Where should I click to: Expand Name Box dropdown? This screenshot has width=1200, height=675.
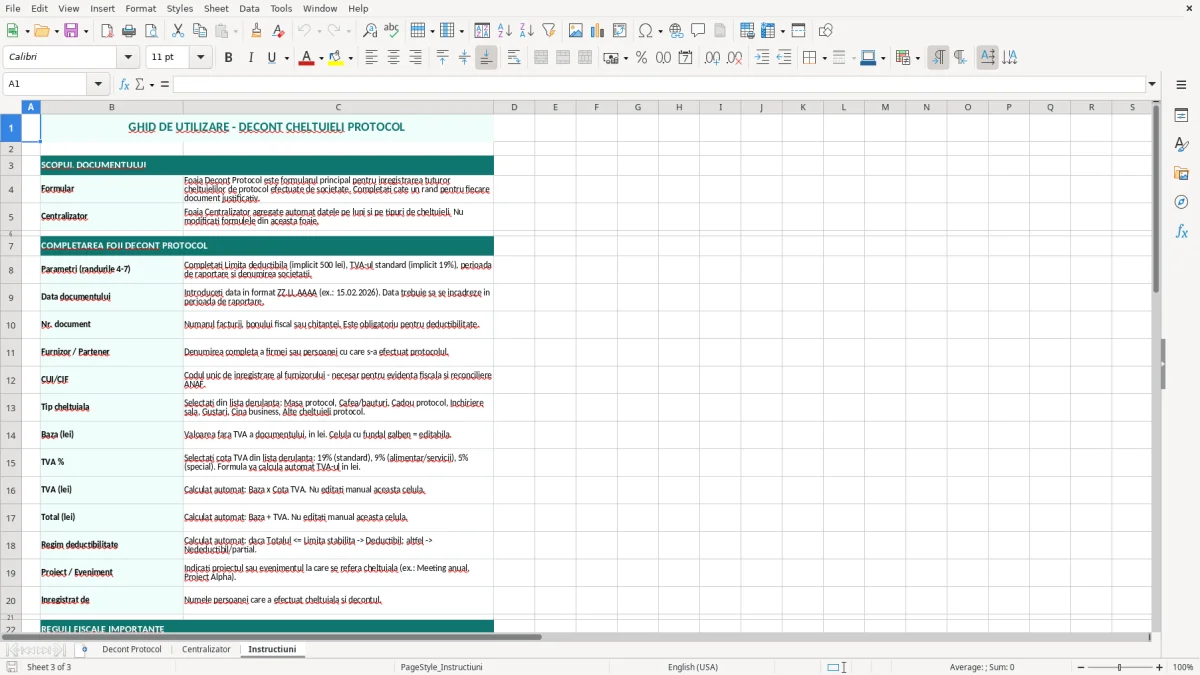coord(98,84)
